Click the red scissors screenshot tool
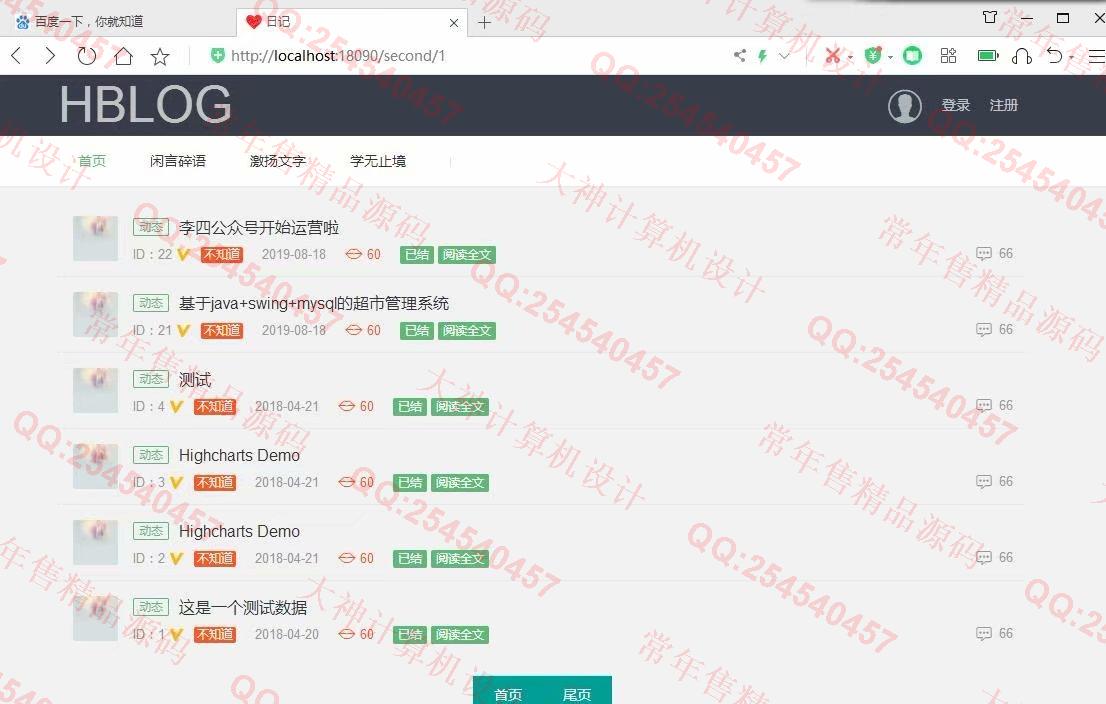This screenshot has height=704, width=1106. pyautogui.click(x=833, y=56)
